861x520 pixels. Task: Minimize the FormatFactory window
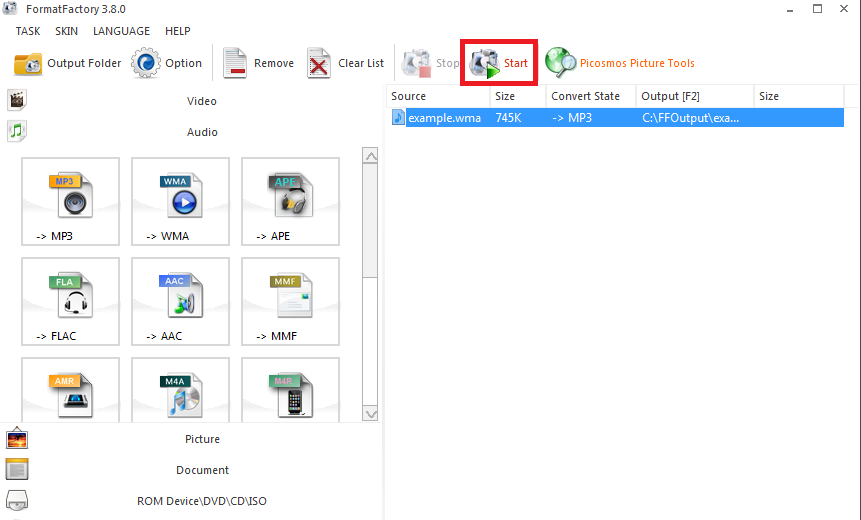point(790,9)
